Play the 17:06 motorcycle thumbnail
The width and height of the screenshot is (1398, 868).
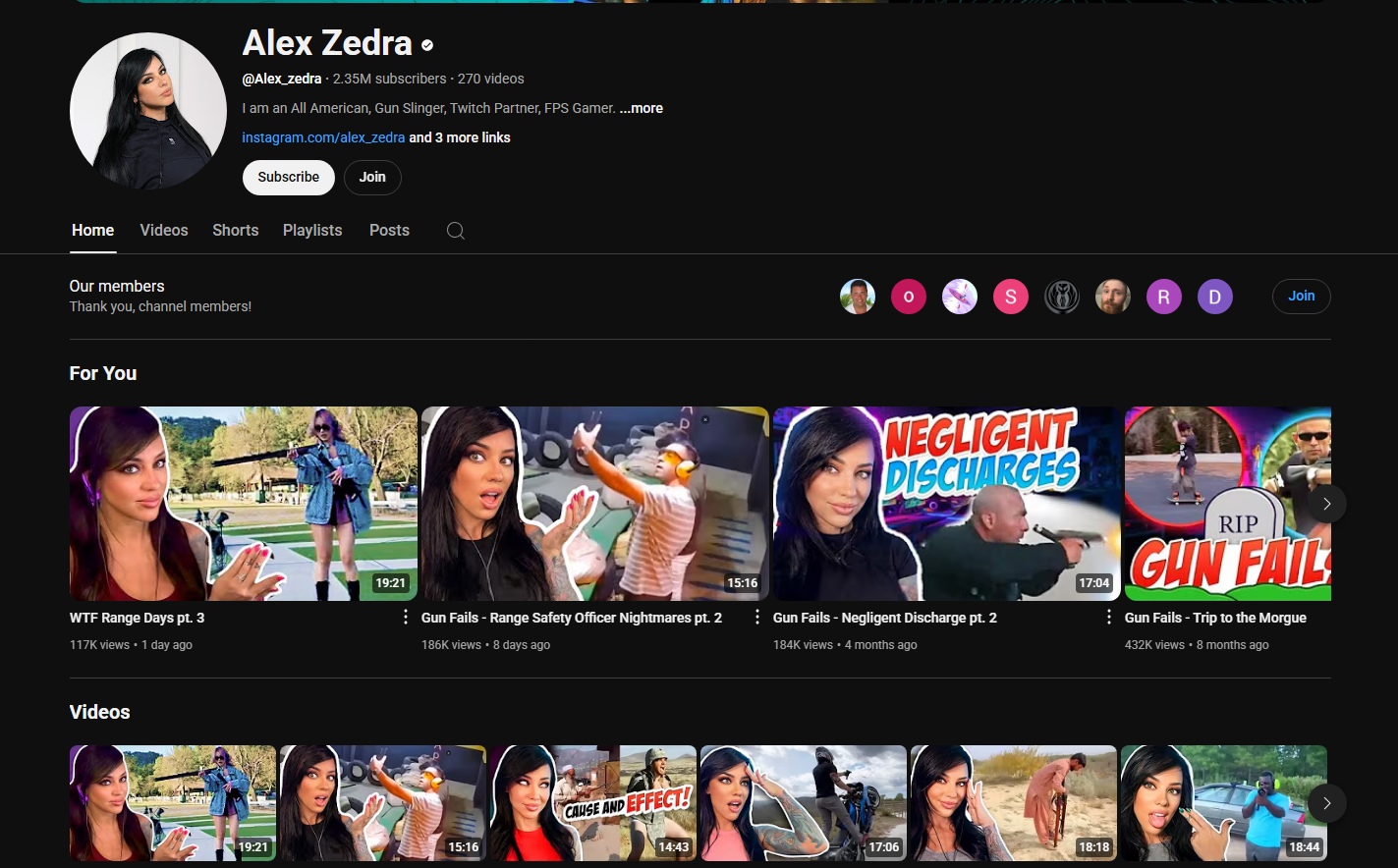click(804, 803)
